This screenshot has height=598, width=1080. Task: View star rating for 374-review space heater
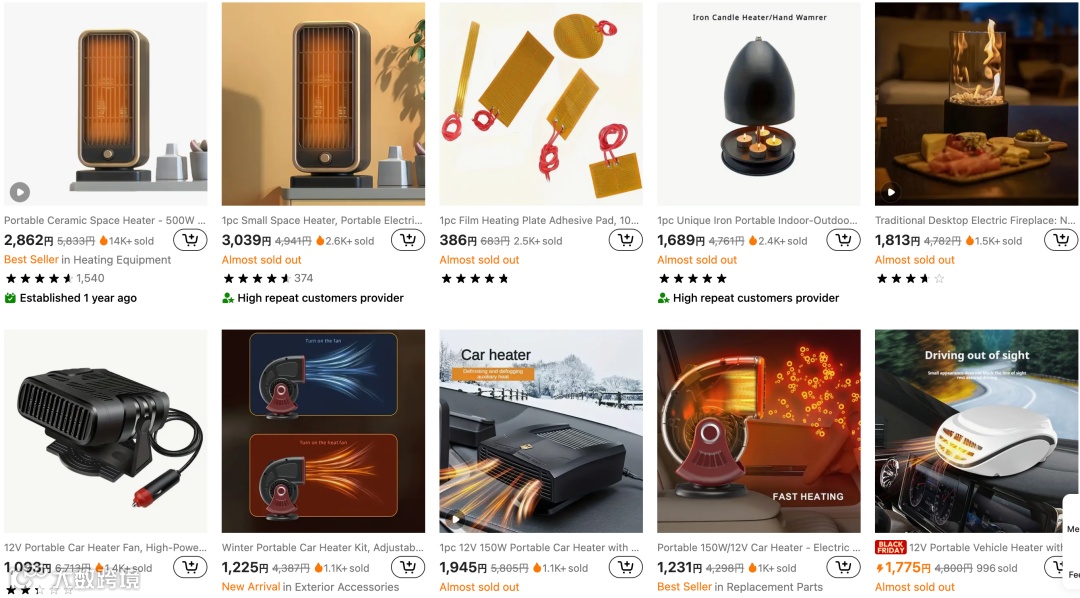256,278
